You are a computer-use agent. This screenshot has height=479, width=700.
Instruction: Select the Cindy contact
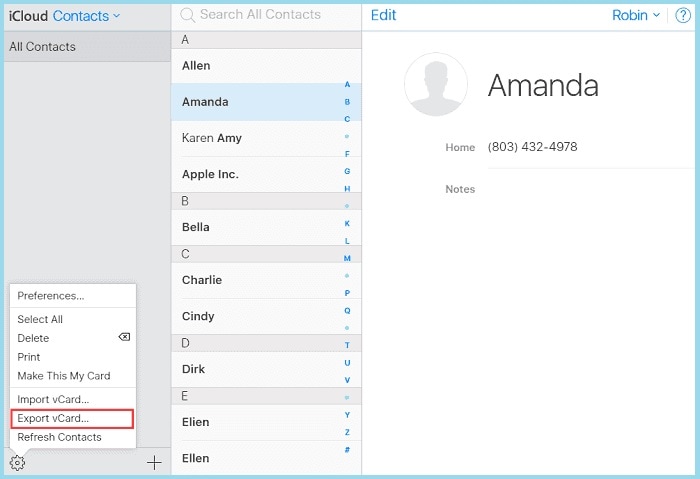[266, 316]
